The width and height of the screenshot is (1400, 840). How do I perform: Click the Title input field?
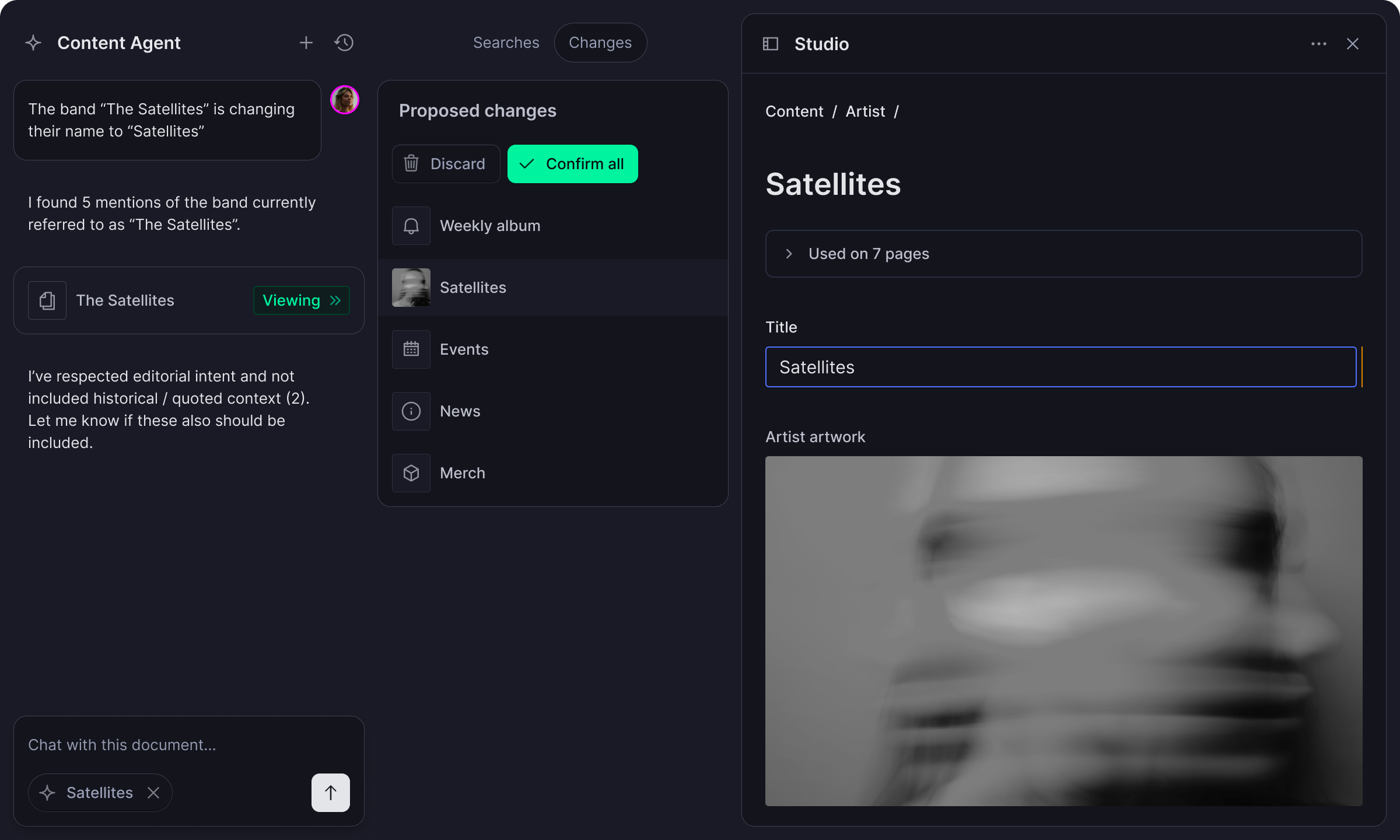pyautogui.click(x=1060, y=367)
